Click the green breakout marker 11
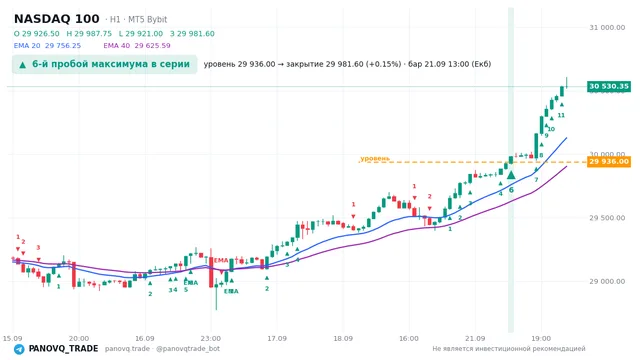640x360 pixels. [561, 115]
